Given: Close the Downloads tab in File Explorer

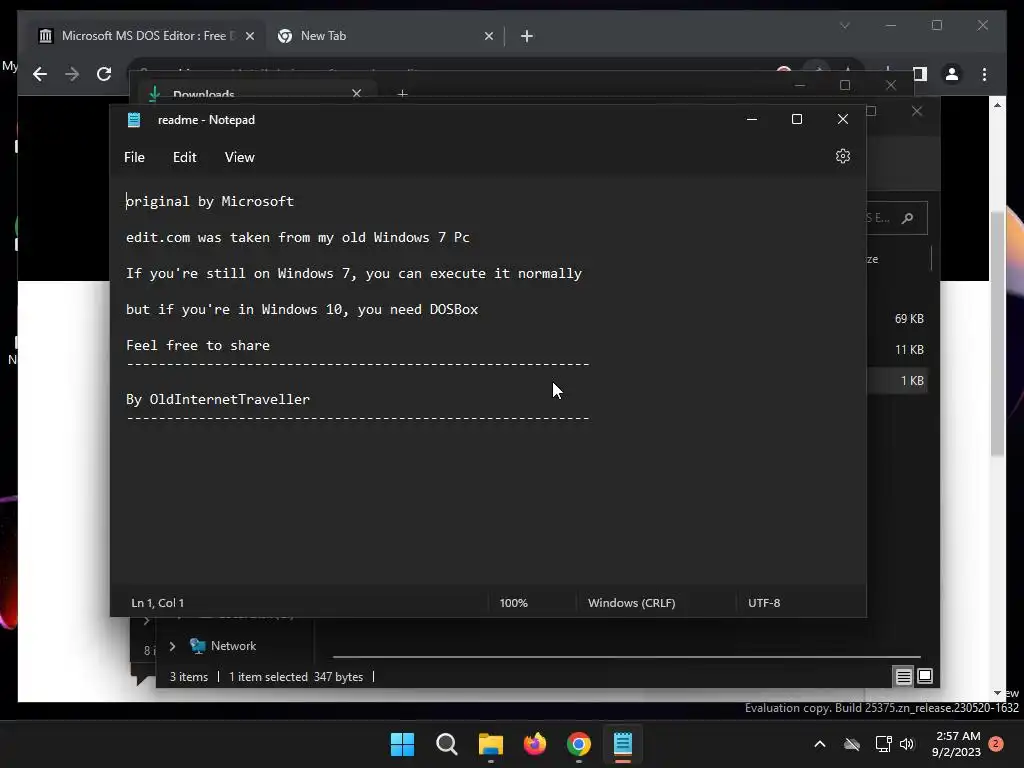Looking at the screenshot, I should (357, 93).
